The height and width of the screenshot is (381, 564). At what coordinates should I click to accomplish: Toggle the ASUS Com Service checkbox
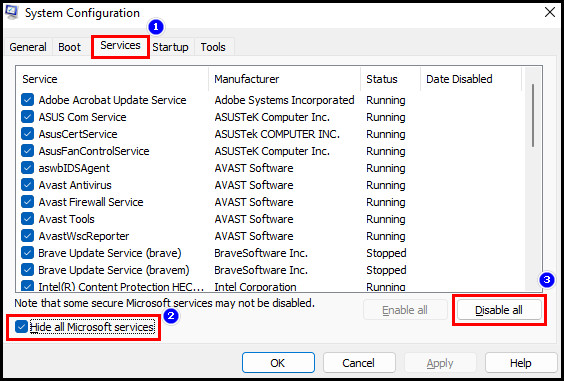tap(27, 117)
